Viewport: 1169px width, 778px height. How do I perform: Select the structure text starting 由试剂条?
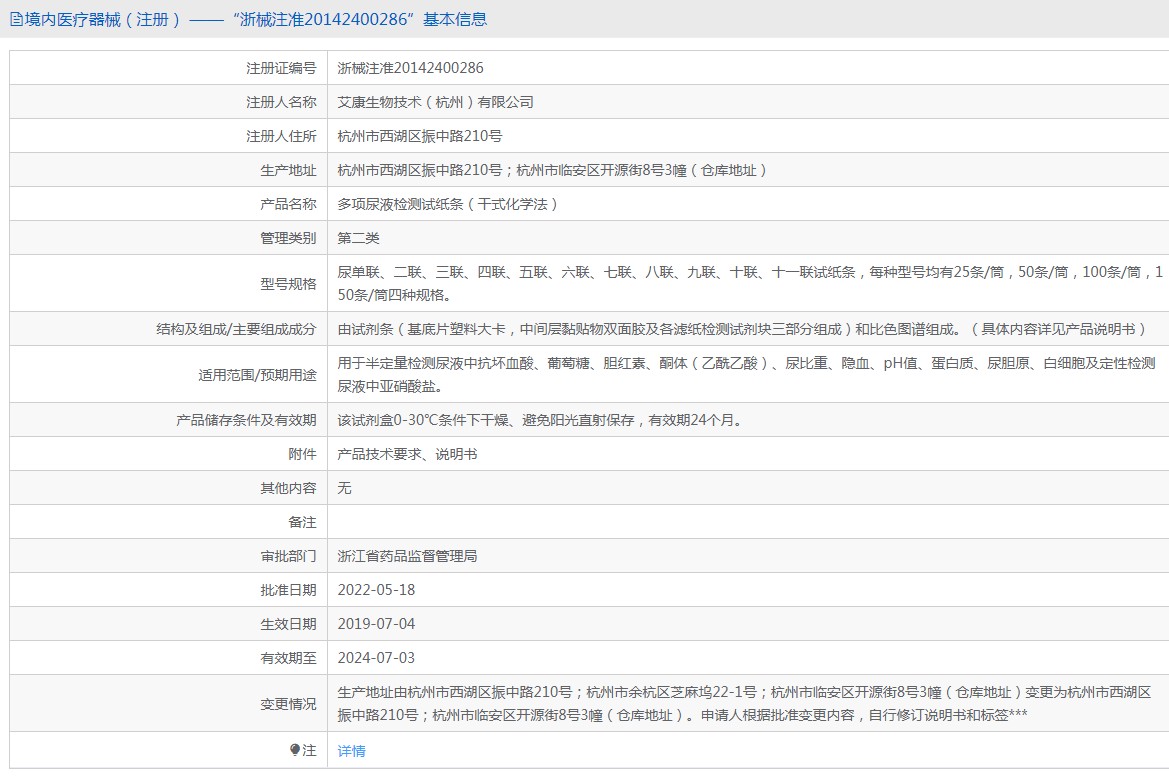tap(742, 329)
